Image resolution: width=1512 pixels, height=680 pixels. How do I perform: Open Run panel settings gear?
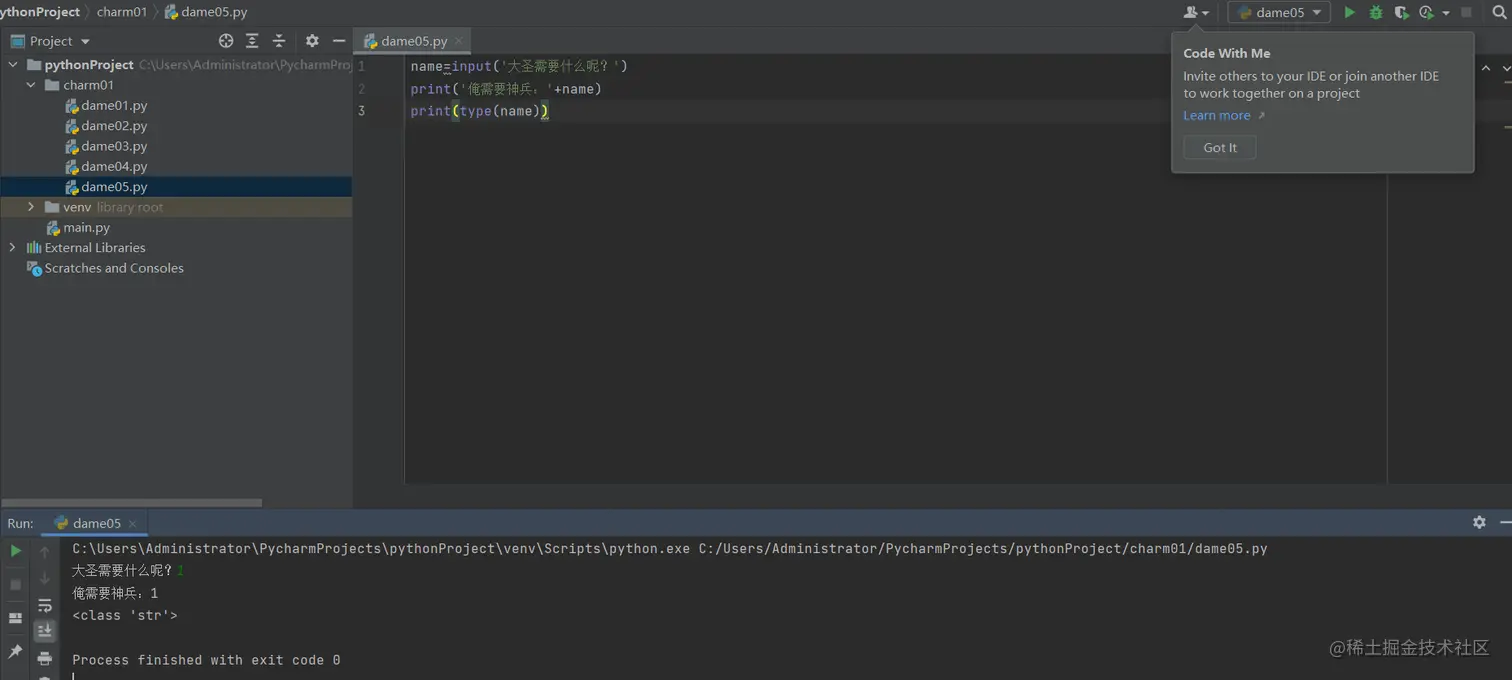coord(1479,522)
